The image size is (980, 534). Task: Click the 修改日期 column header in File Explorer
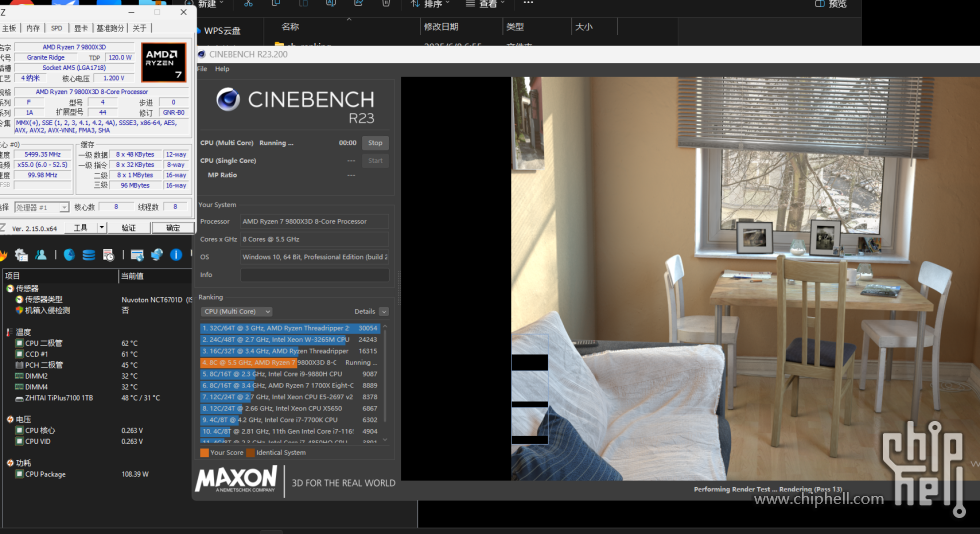[461, 27]
